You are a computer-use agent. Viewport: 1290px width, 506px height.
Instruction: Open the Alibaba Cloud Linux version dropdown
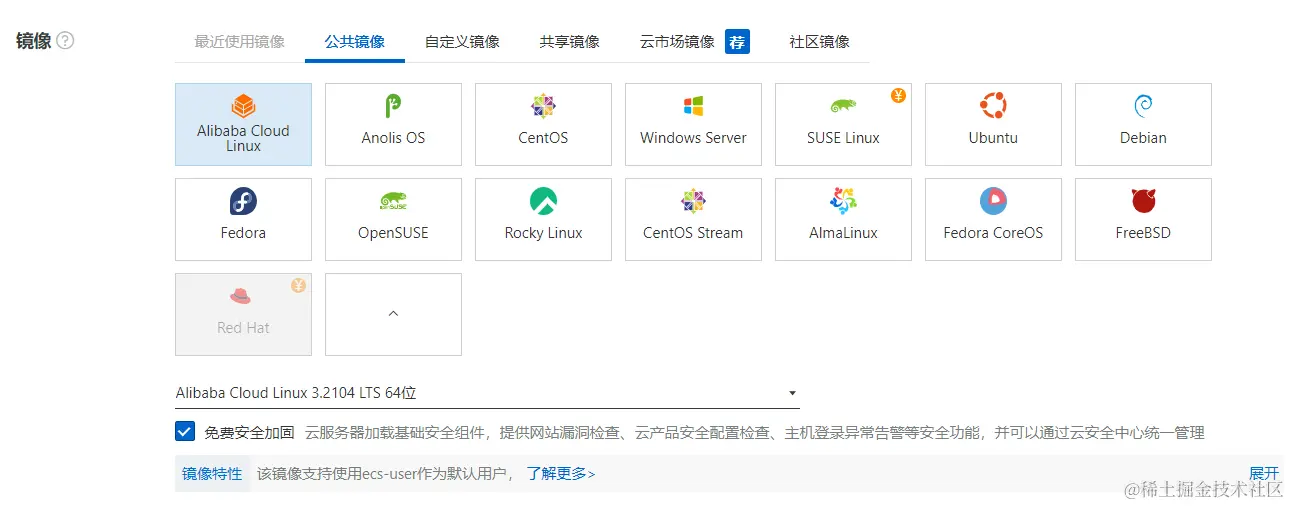pos(487,393)
